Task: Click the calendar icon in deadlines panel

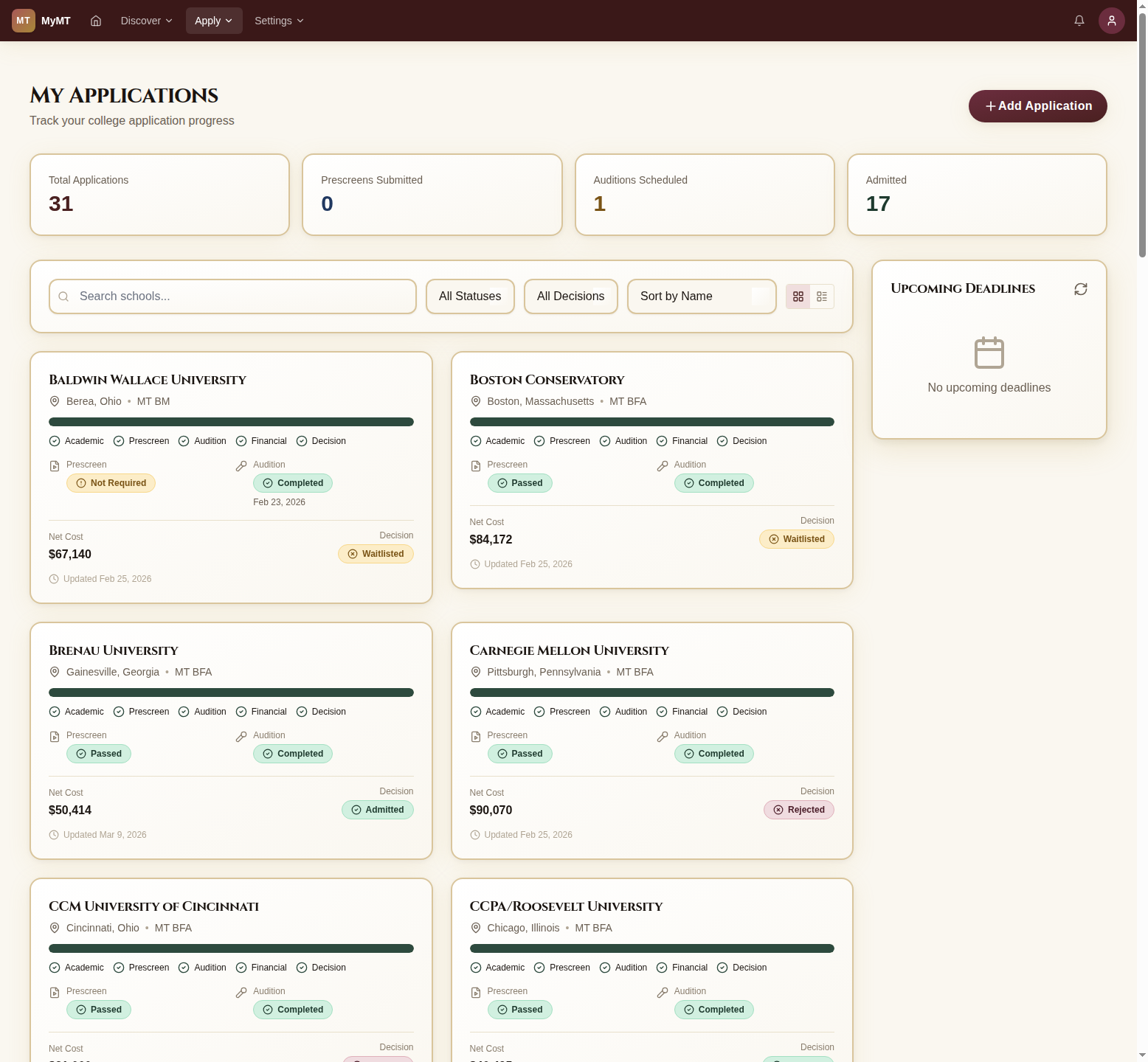Action: (989, 353)
